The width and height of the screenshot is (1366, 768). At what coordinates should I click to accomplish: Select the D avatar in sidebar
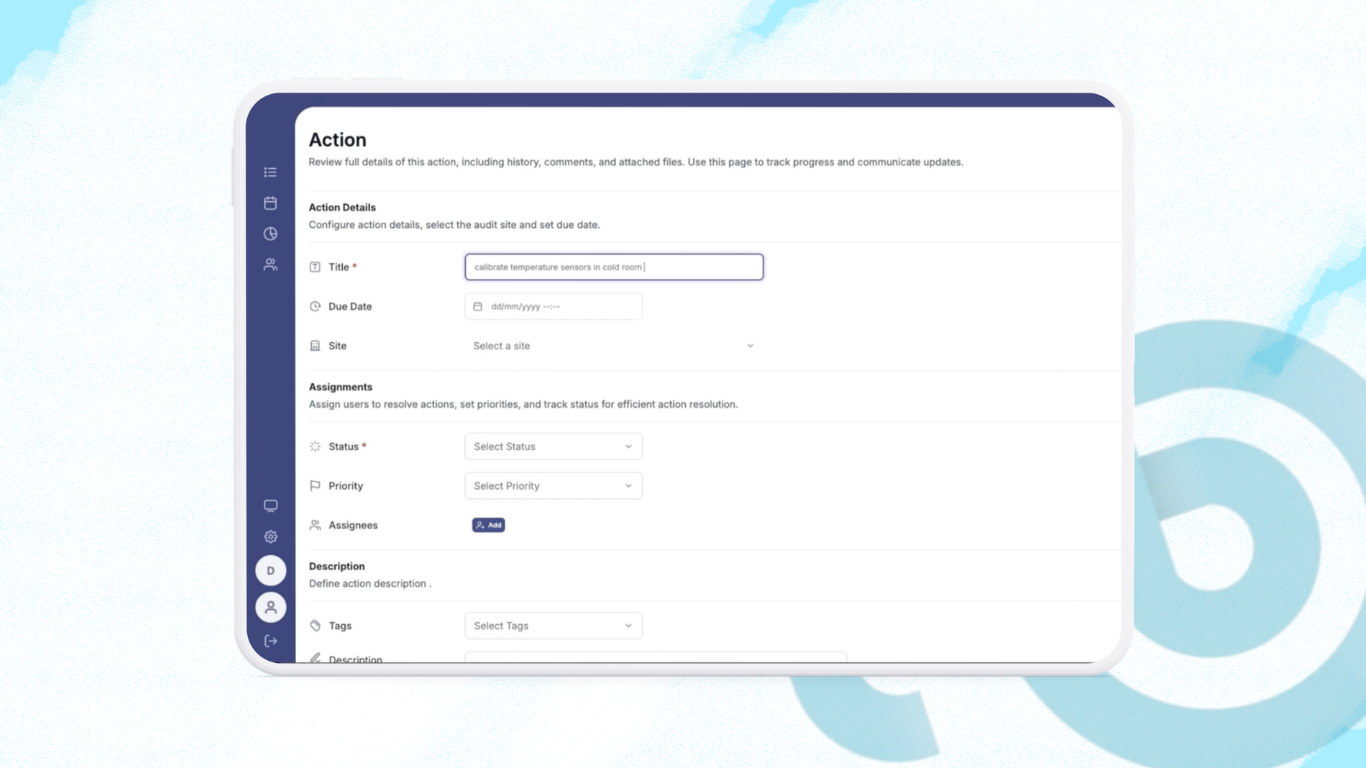pyautogui.click(x=271, y=571)
